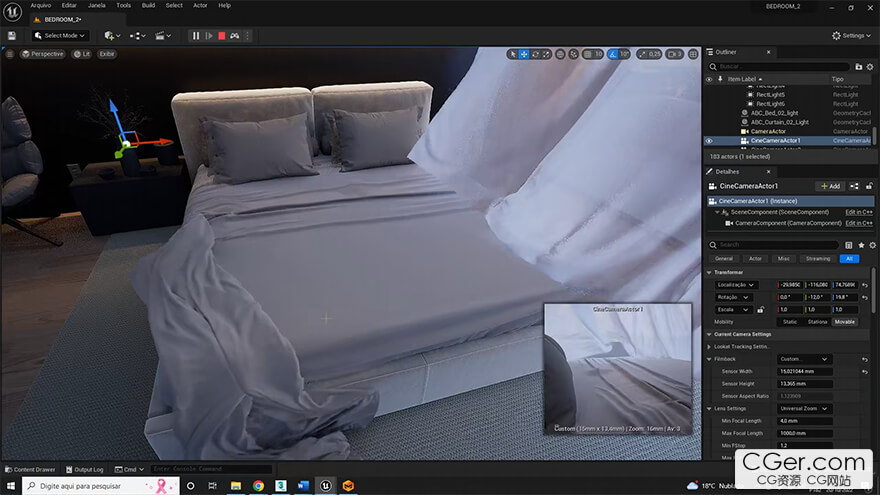This screenshot has height=495, width=880.
Task: Open the Select Mode dropdown
Action: coord(59,35)
